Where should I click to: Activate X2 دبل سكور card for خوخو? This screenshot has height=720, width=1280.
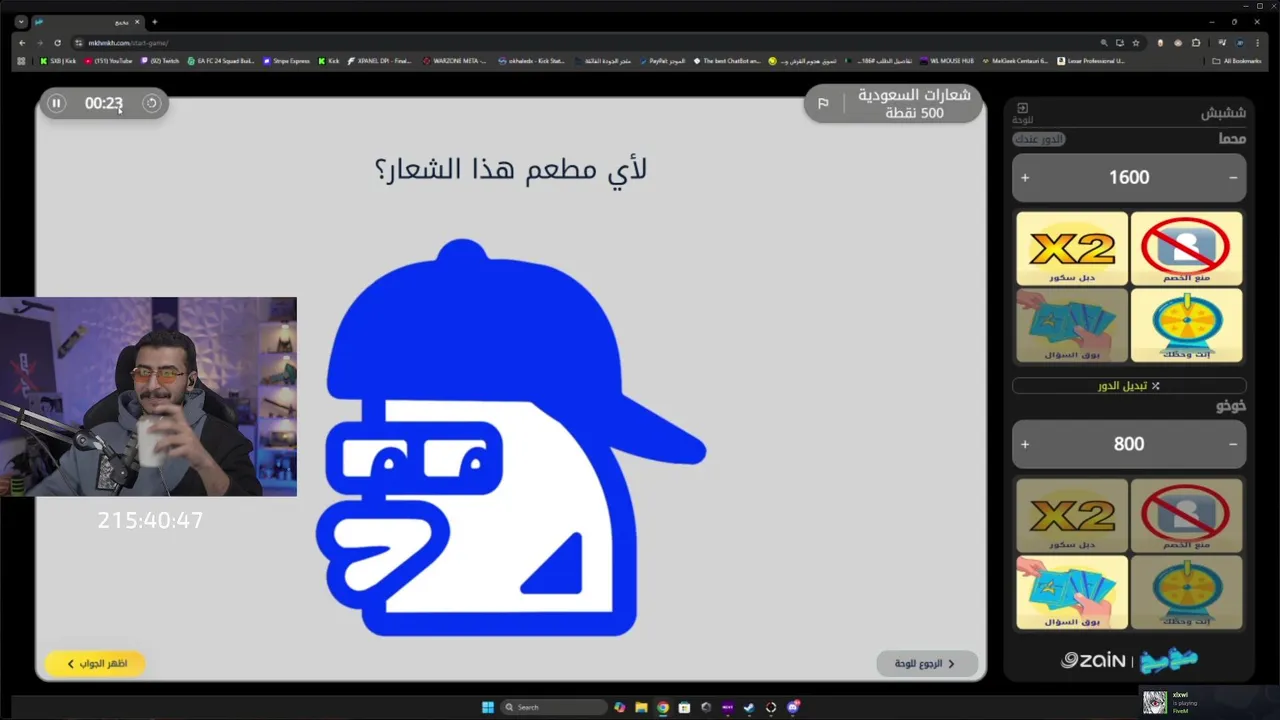click(1072, 515)
